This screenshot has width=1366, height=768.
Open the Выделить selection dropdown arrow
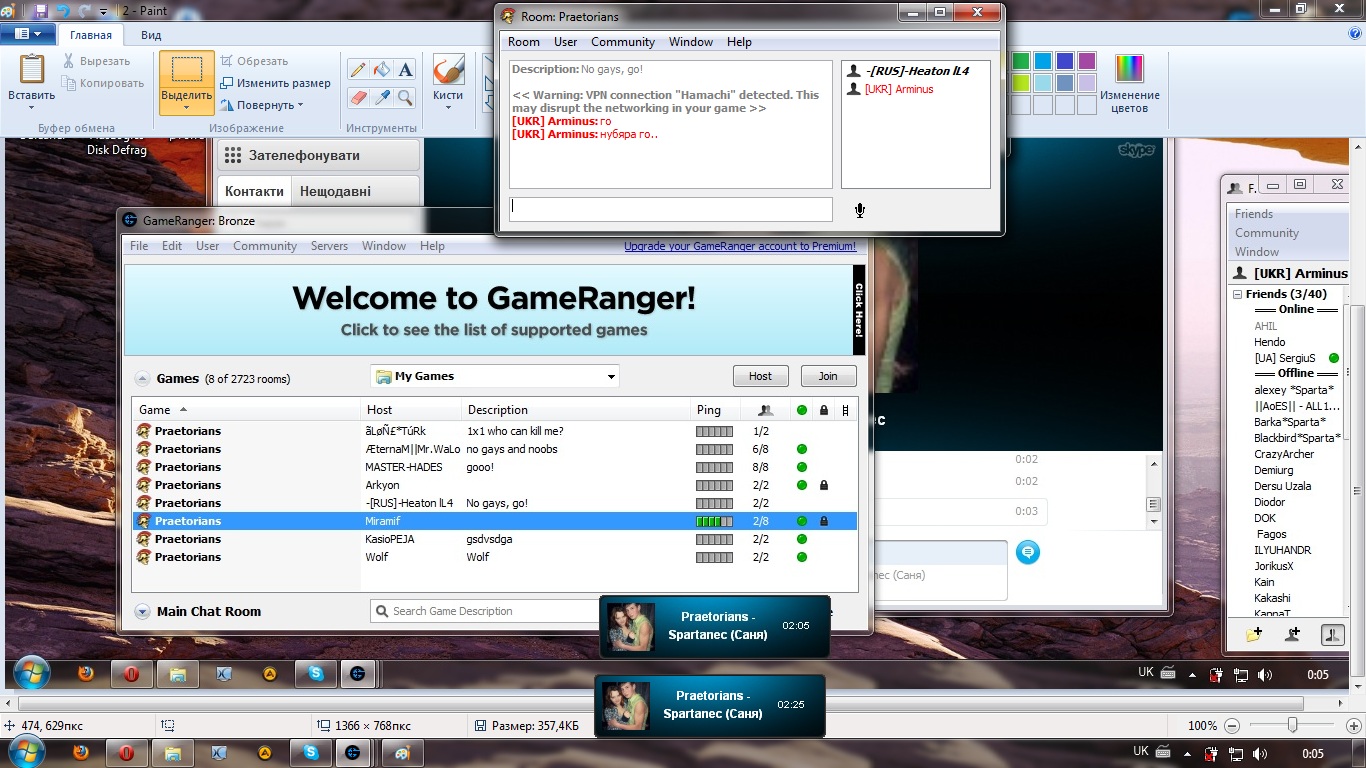point(186,108)
